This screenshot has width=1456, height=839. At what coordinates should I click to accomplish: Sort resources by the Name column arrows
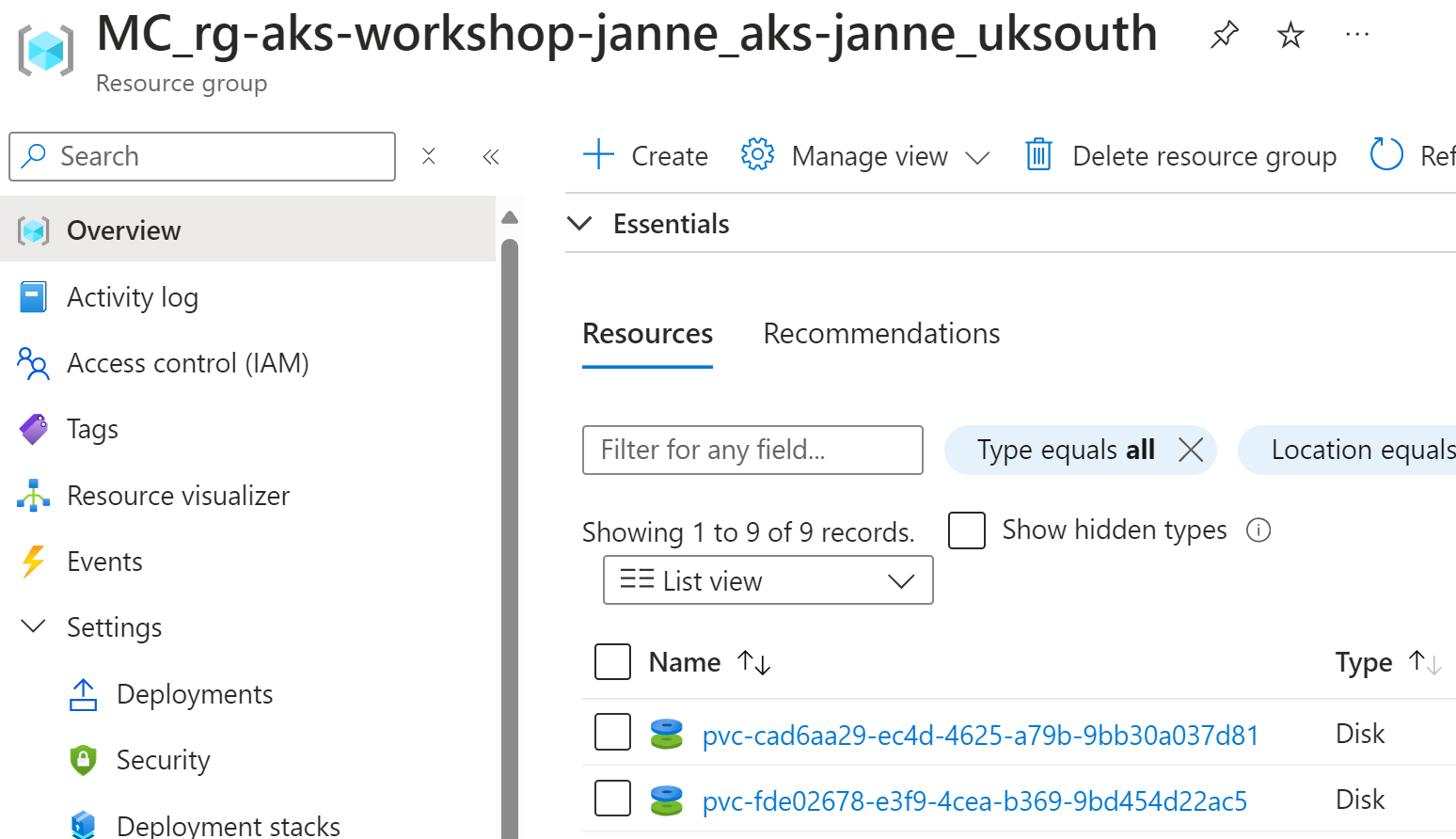tap(754, 663)
